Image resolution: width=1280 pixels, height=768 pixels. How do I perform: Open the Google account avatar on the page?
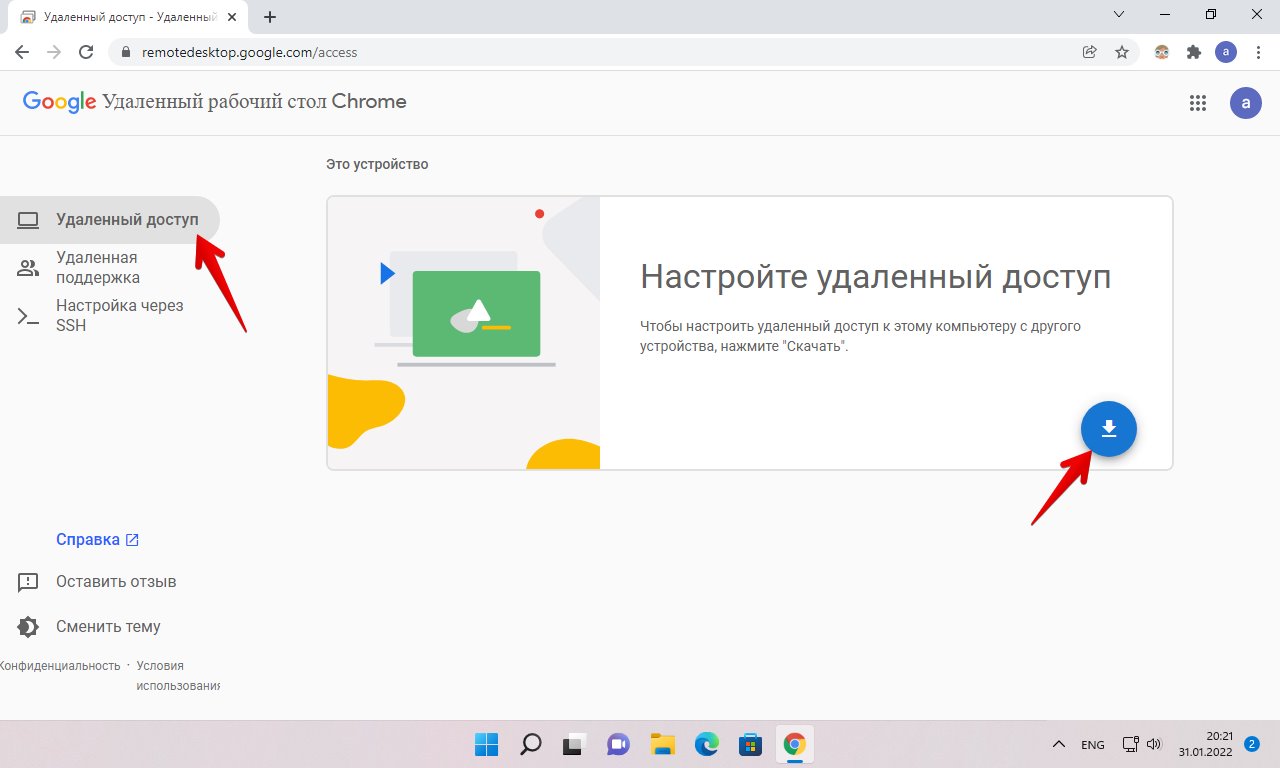[x=1245, y=102]
